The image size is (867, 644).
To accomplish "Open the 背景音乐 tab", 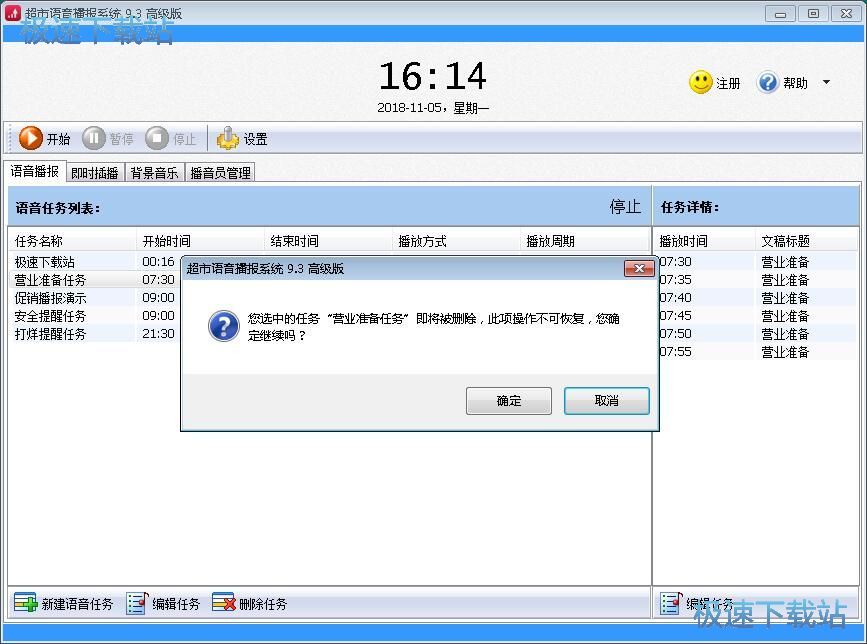I will [x=154, y=173].
